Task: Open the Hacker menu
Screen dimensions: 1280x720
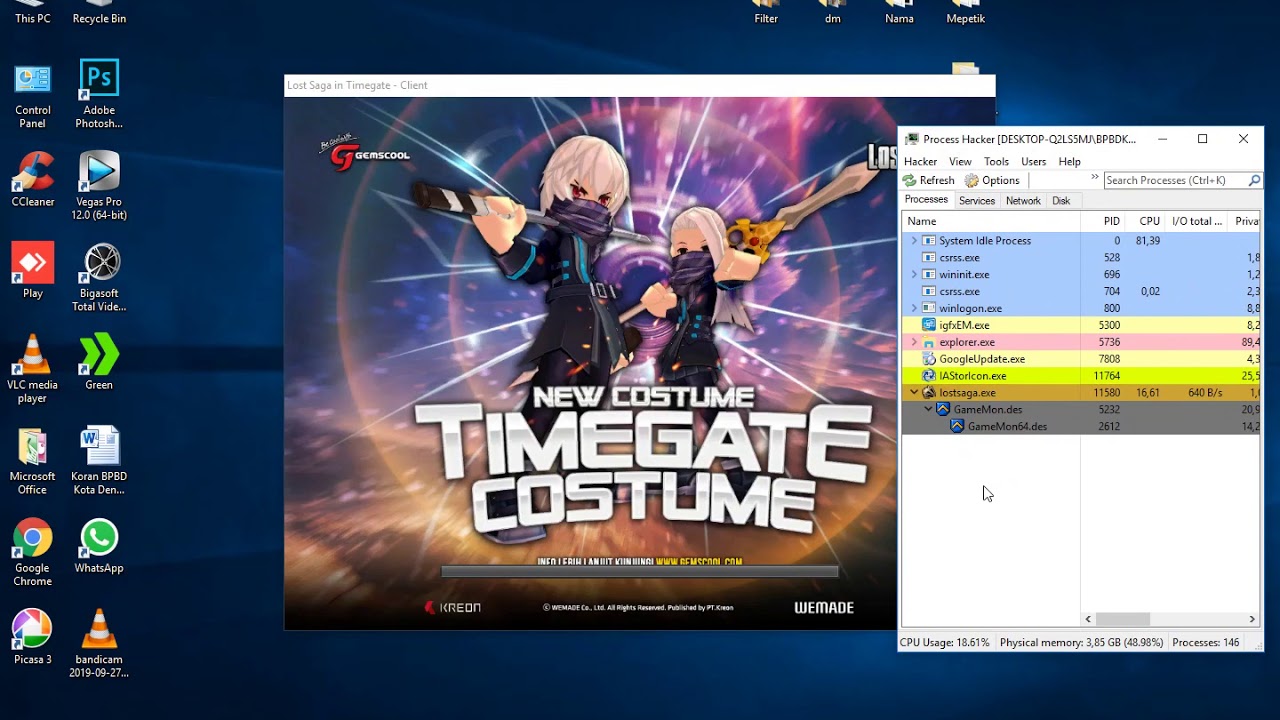Action: tap(920, 161)
